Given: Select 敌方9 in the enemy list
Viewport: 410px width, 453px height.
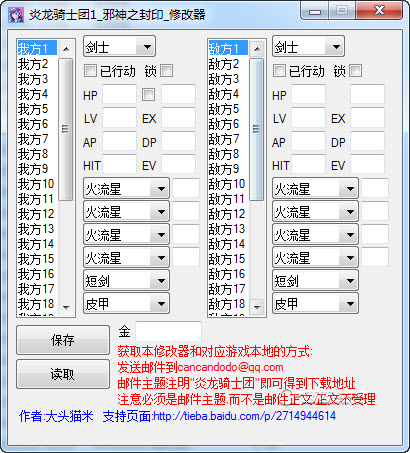Looking at the screenshot, I should tap(228, 169).
